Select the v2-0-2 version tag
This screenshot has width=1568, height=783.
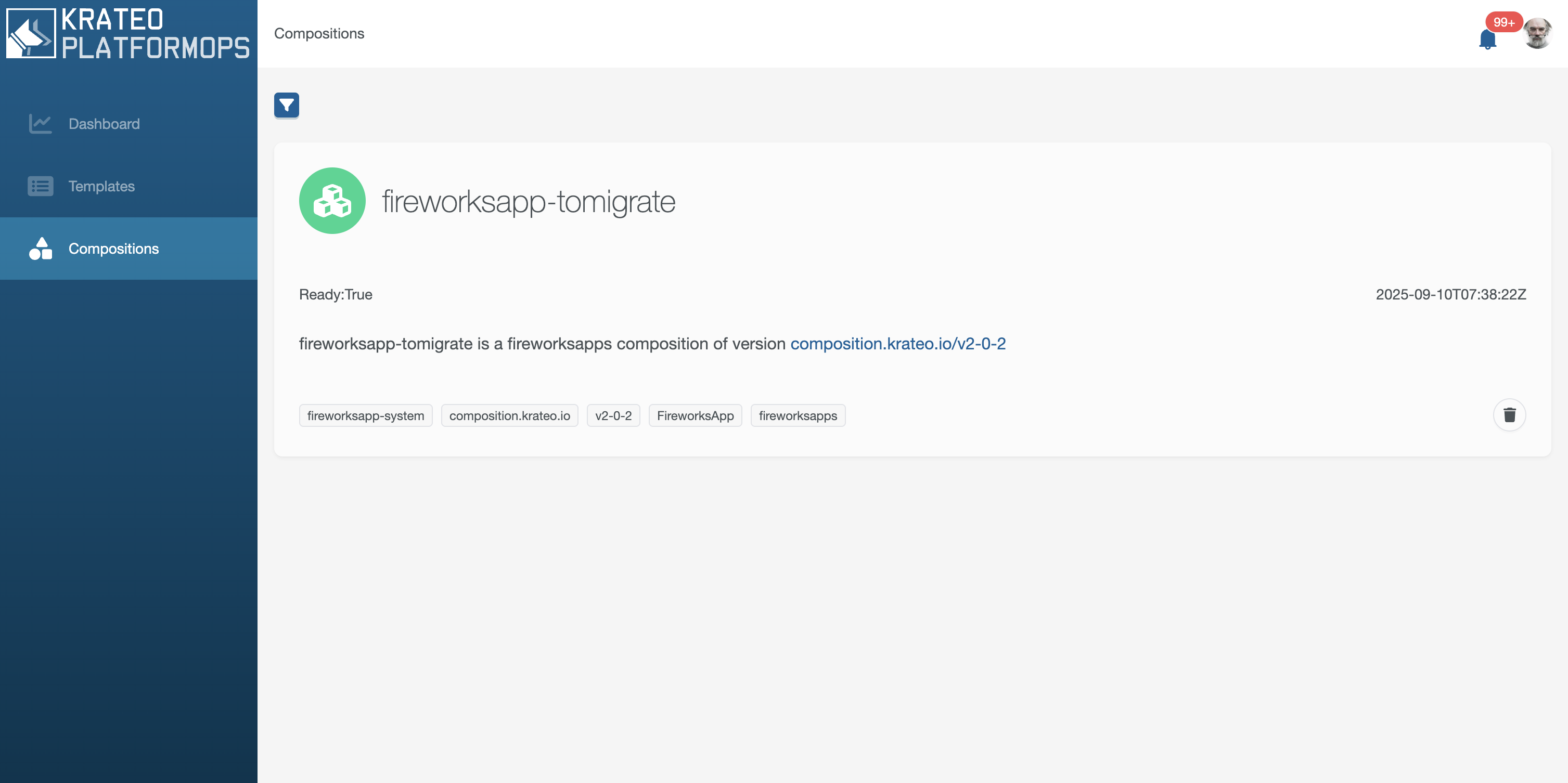pos(613,415)
